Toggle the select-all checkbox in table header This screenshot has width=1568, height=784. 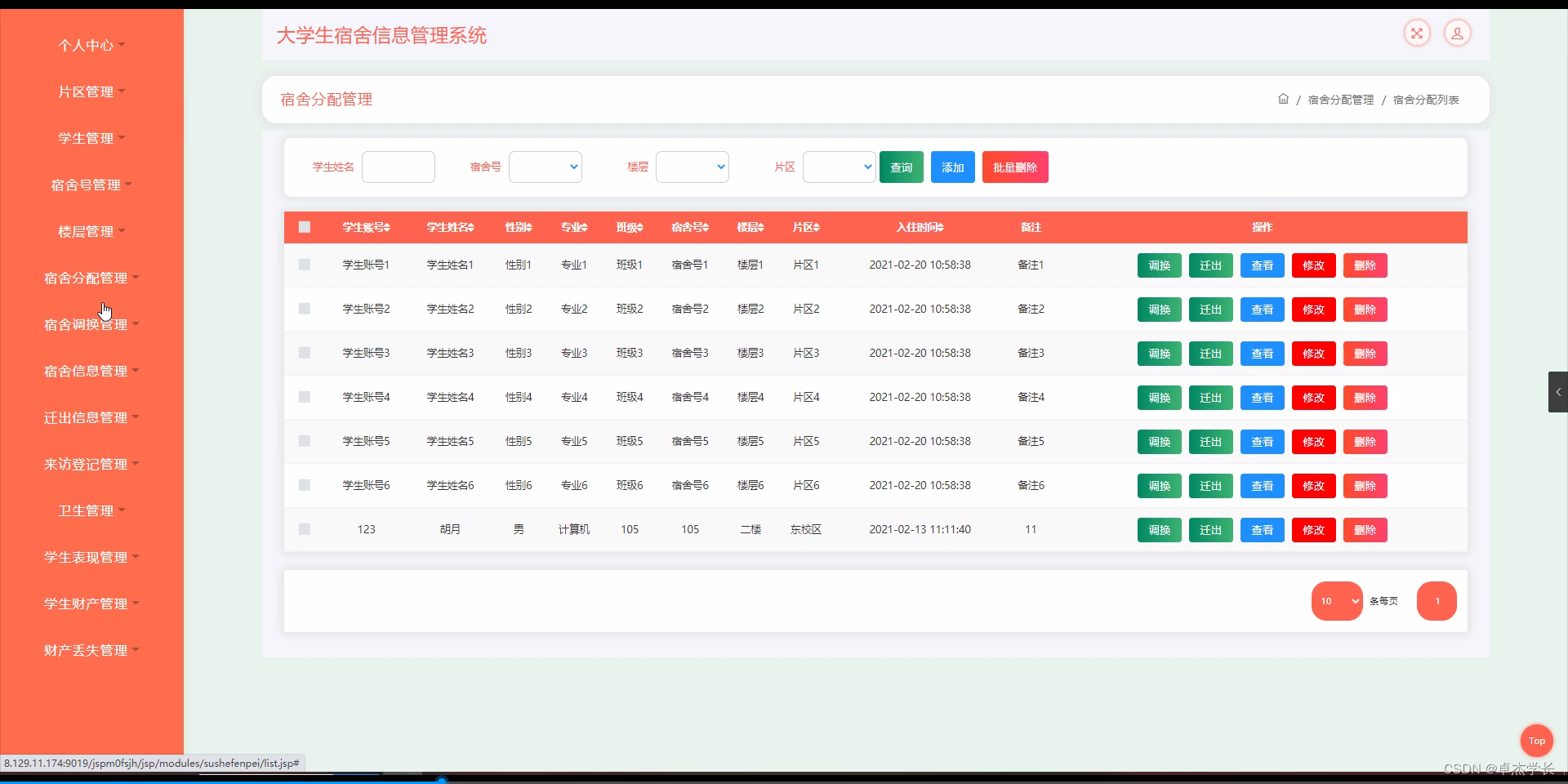click(305, 227)
